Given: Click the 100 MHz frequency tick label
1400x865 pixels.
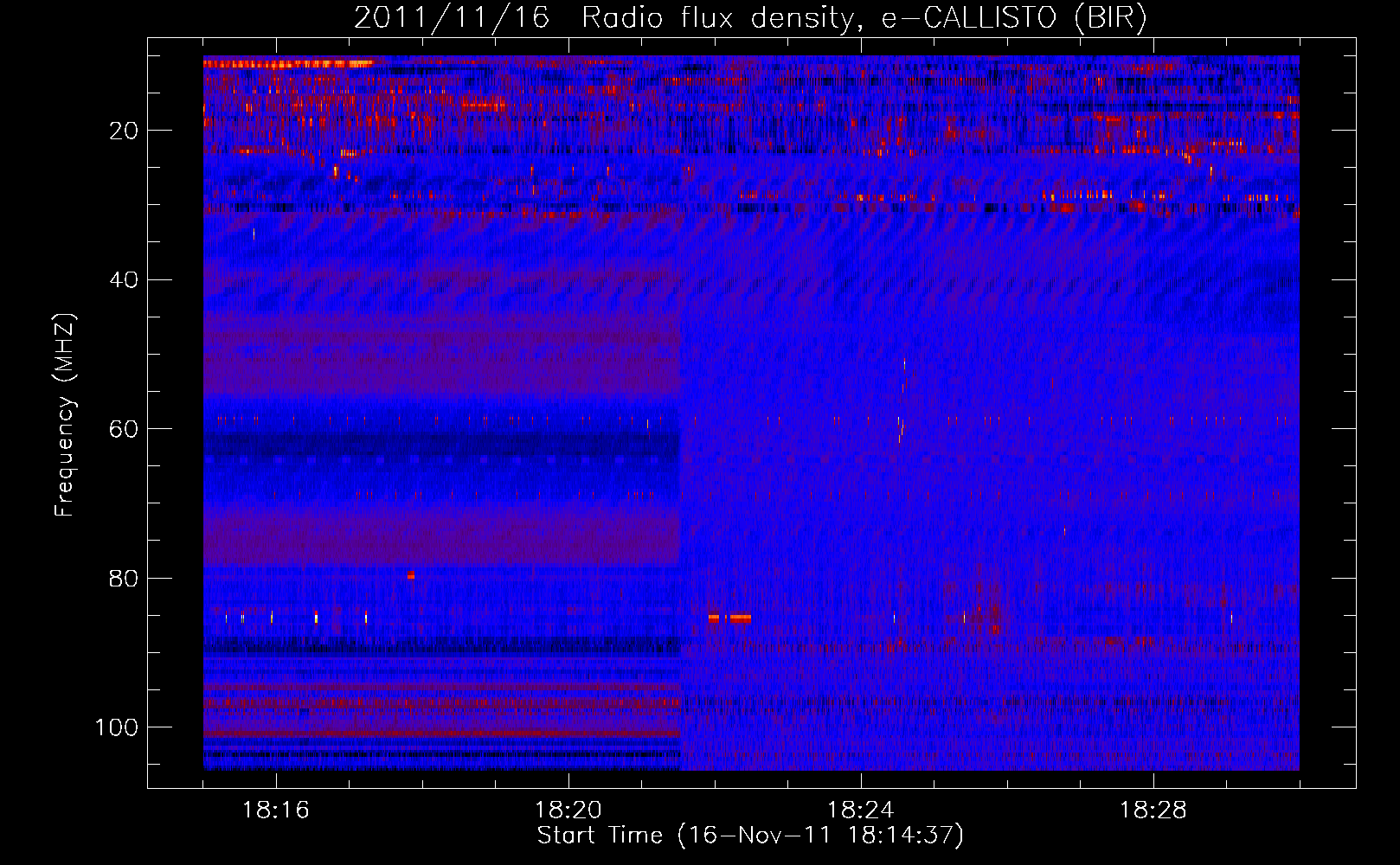Looking at the screenshot, I should tap(117, 727).
